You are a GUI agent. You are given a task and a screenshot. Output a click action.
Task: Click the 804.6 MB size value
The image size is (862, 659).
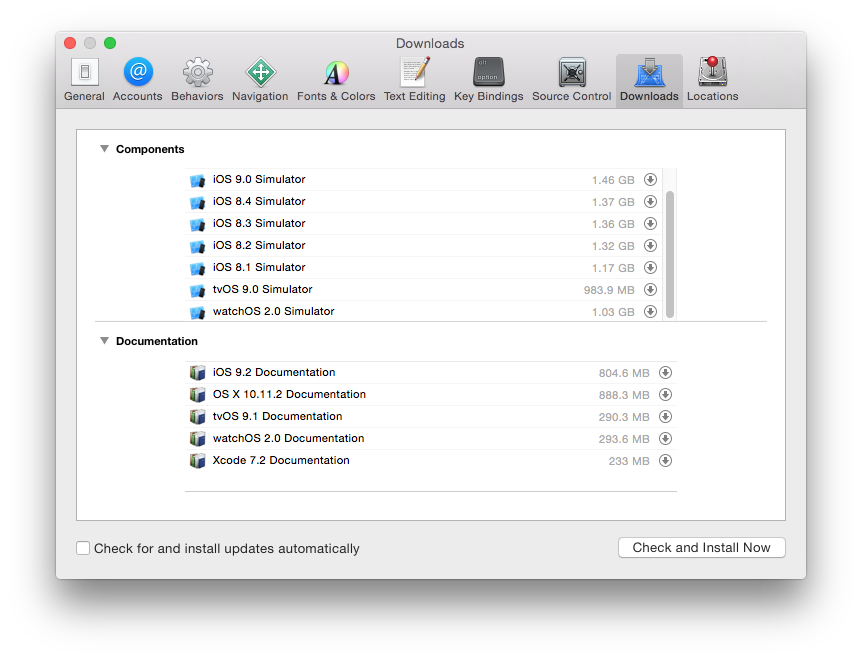[x=624, y=373]
